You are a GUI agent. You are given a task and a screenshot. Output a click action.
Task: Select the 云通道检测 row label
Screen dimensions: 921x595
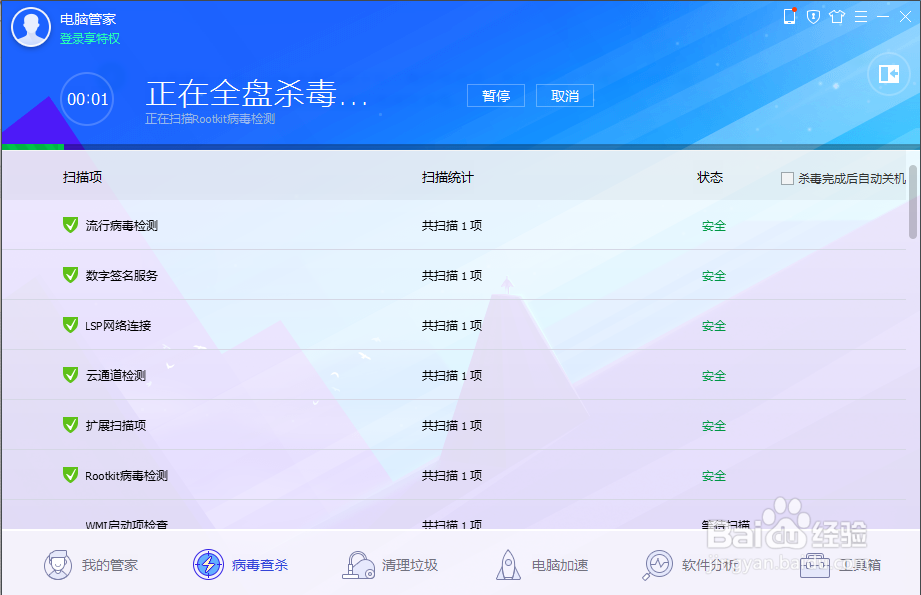(116, 375)
